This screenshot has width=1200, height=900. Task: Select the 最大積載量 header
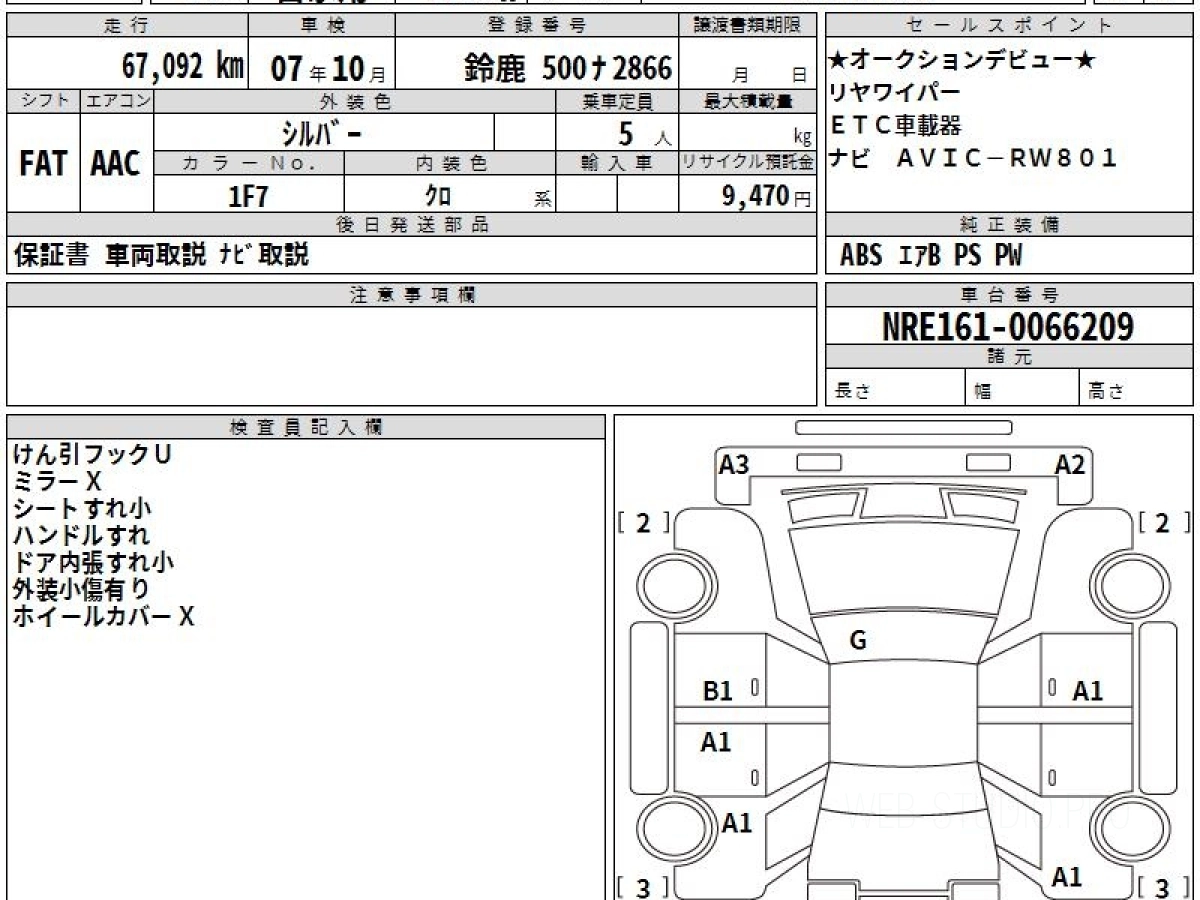748,101
